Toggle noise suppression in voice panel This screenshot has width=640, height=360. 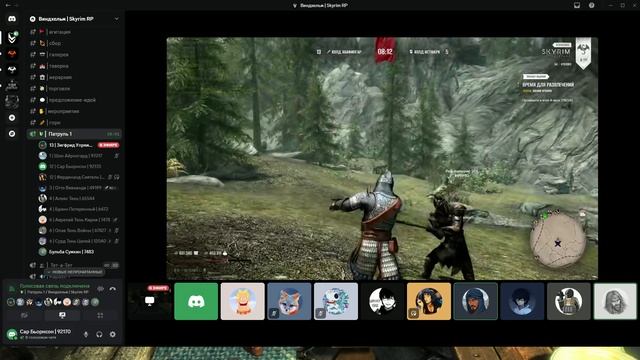tap(100, 289)
